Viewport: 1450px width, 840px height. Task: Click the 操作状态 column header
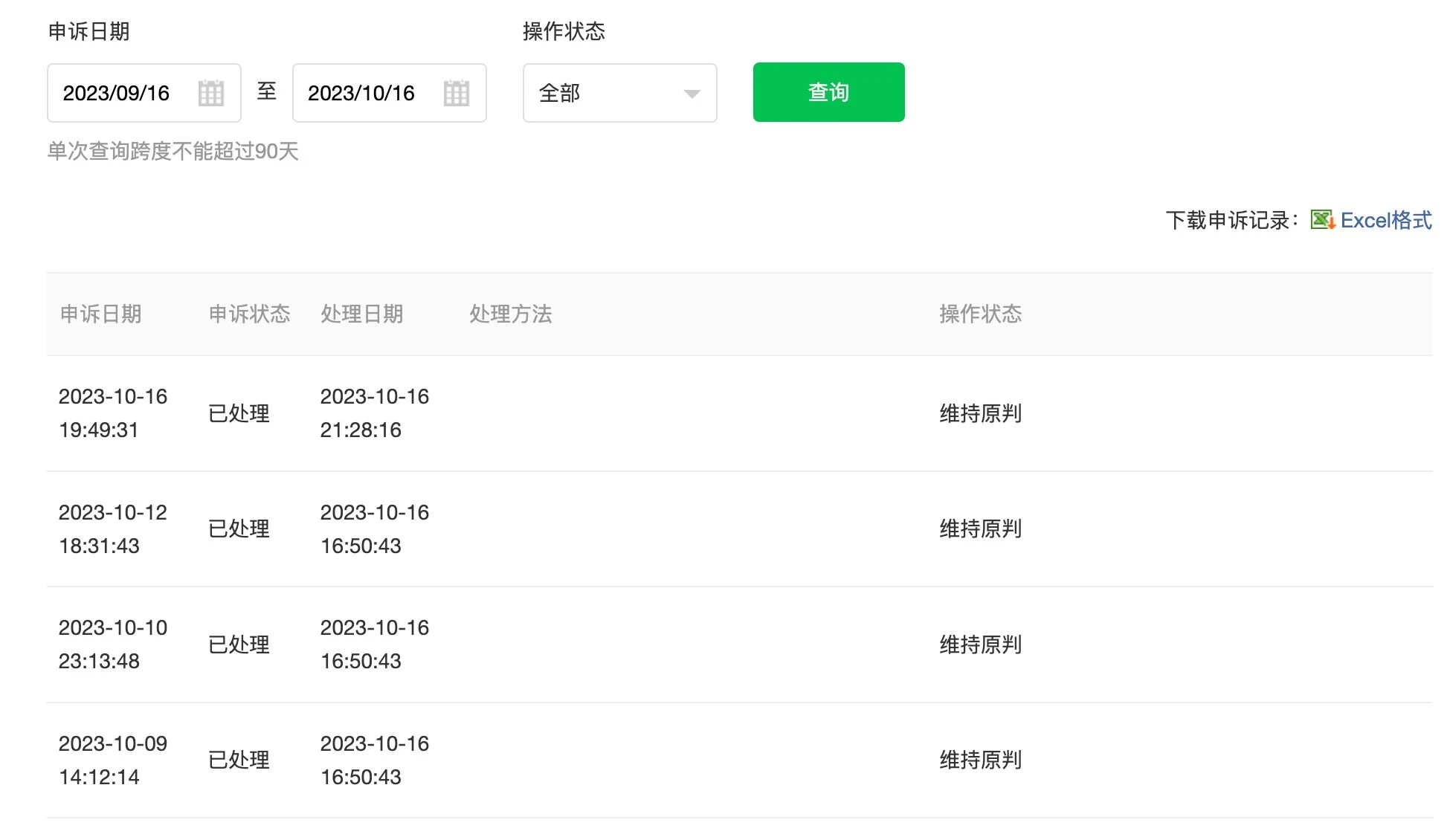pos(980,314)
